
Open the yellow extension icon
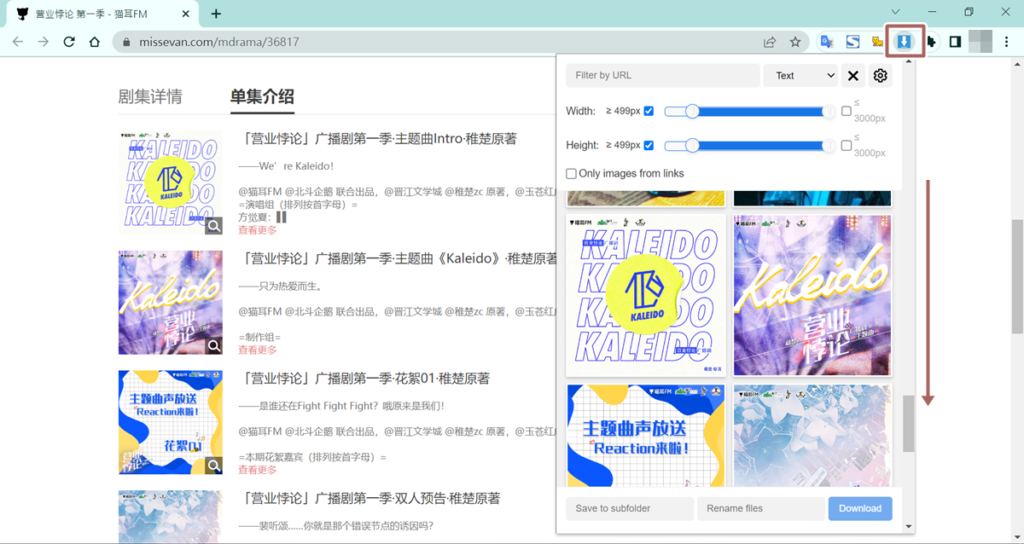(x=878, y=42)
